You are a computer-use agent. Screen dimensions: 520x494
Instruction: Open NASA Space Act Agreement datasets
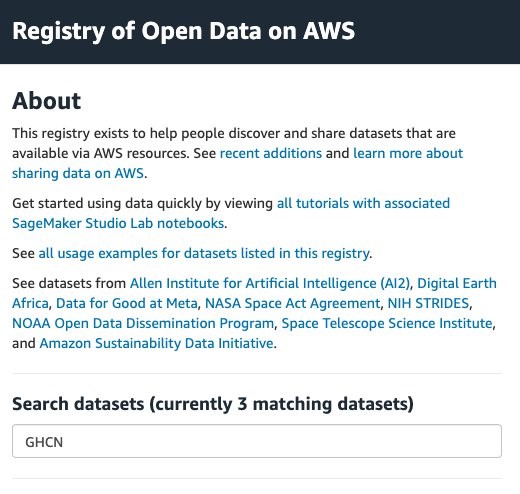tap(292, 303)
